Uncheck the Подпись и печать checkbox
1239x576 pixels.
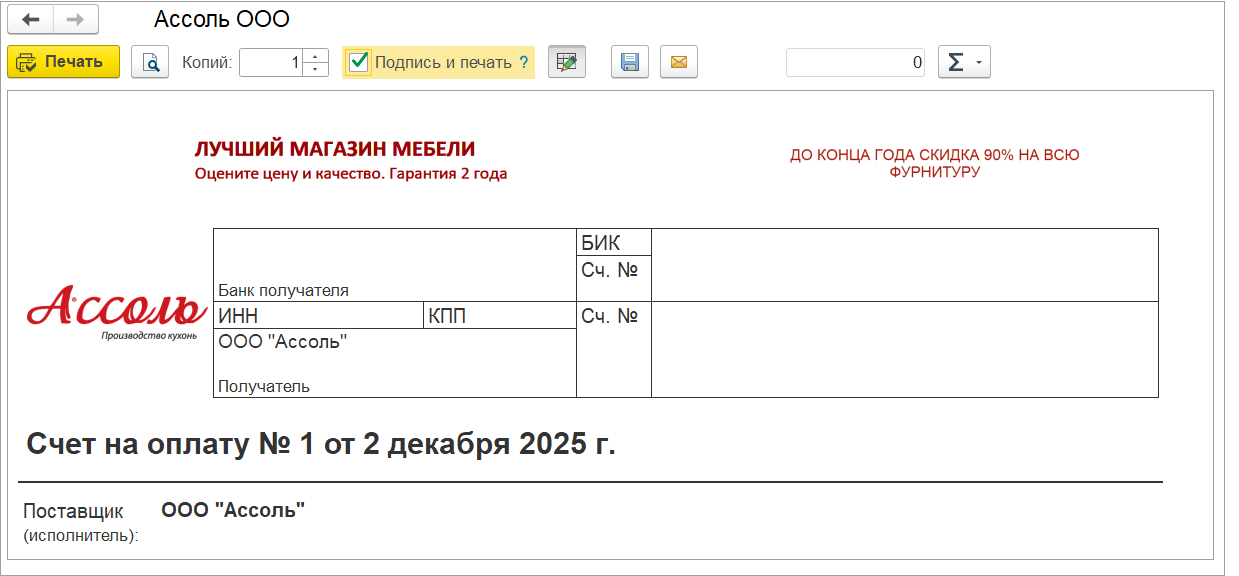357,61
